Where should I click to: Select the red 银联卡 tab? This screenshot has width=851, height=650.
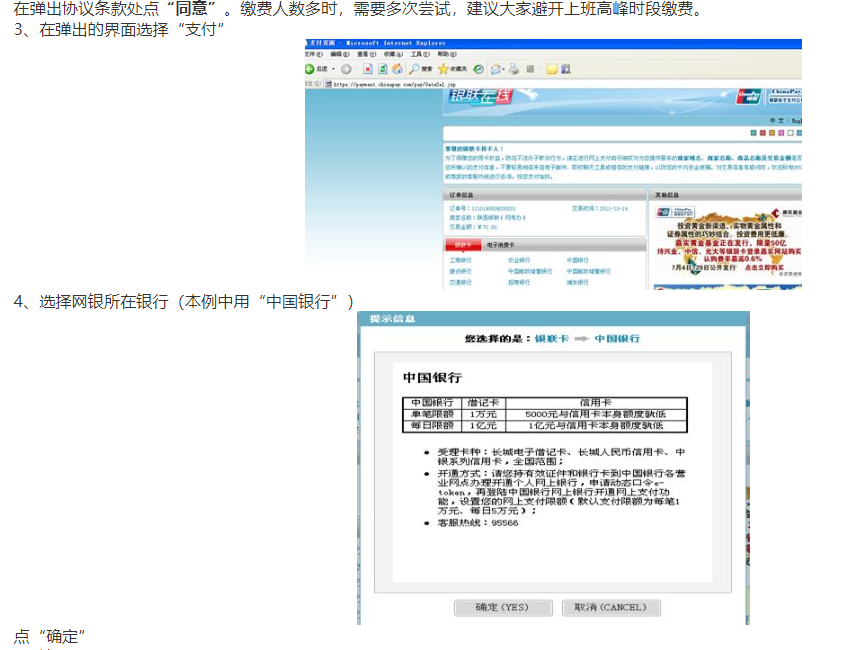464,244
